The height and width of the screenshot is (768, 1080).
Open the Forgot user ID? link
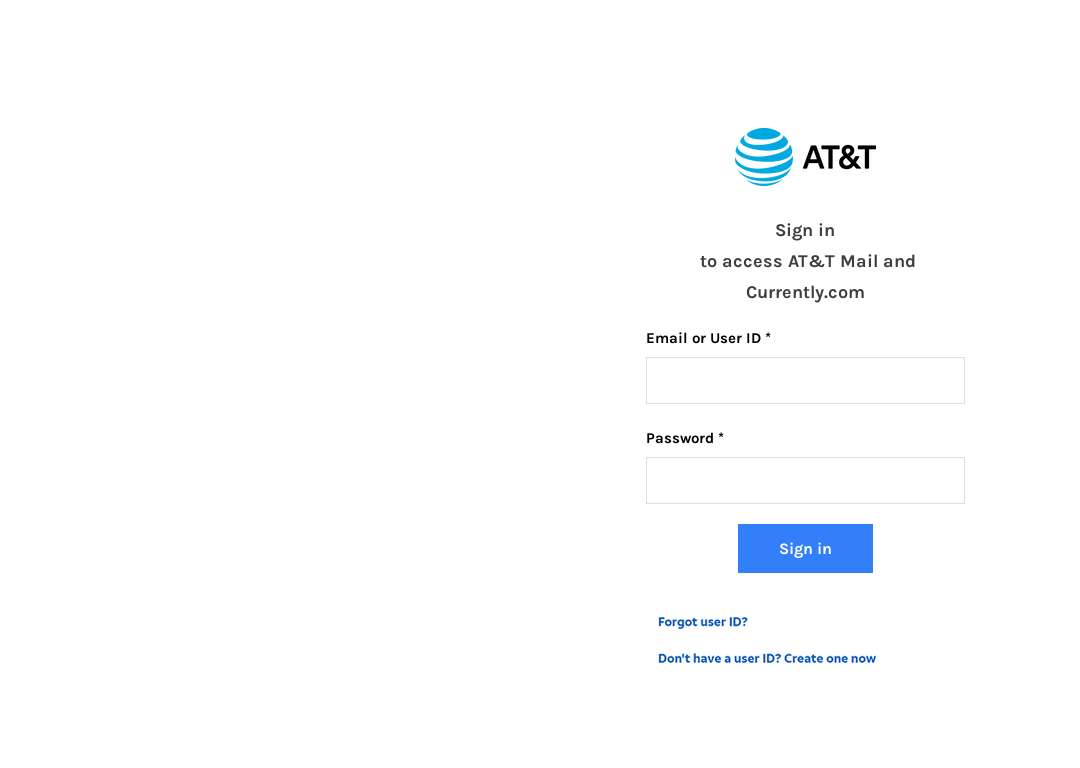pyautogui.click(x=703, y=621)
